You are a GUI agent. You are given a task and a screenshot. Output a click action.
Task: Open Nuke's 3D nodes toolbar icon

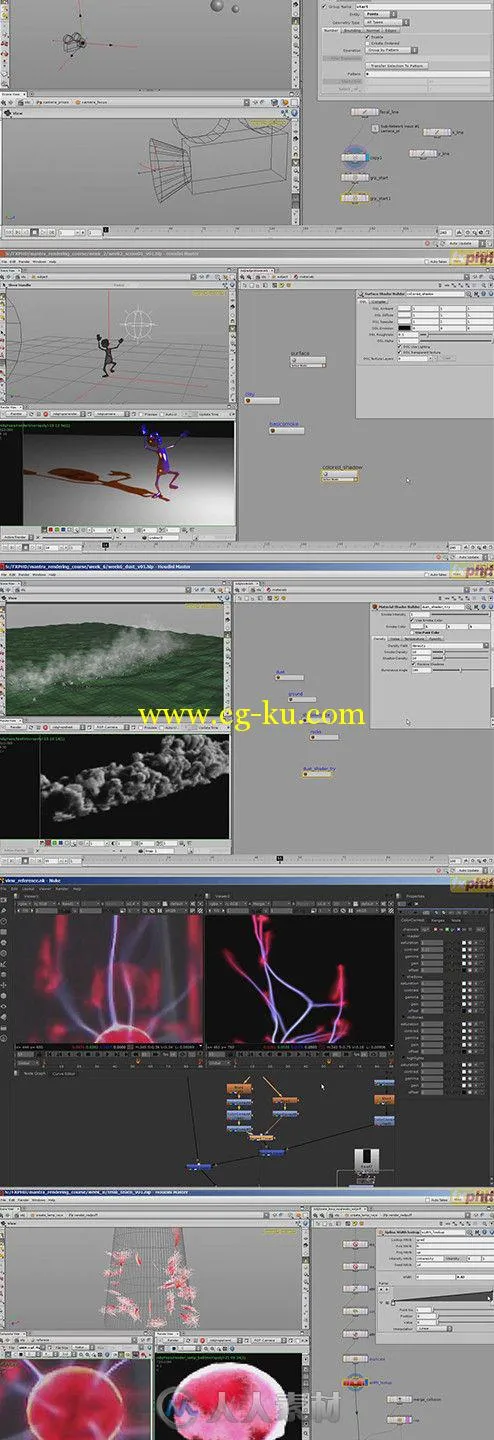(4, 996)
